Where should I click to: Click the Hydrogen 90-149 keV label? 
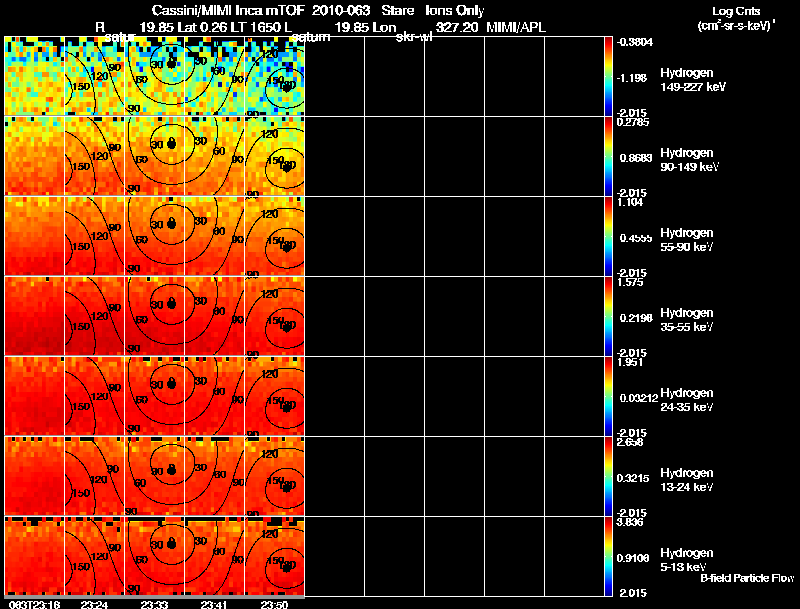click(x=689, y=160)
